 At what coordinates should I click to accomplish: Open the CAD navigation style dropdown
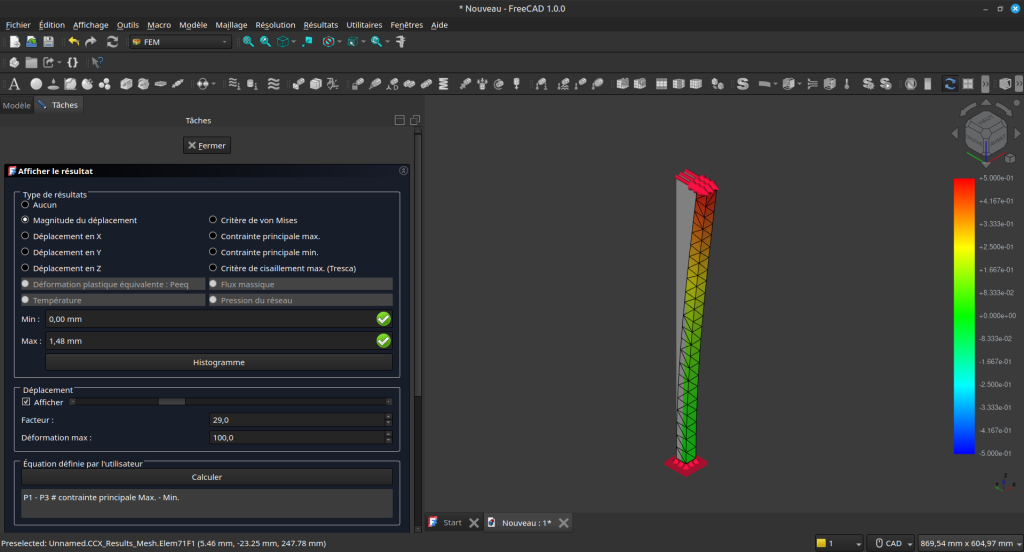tap(893, 543)
